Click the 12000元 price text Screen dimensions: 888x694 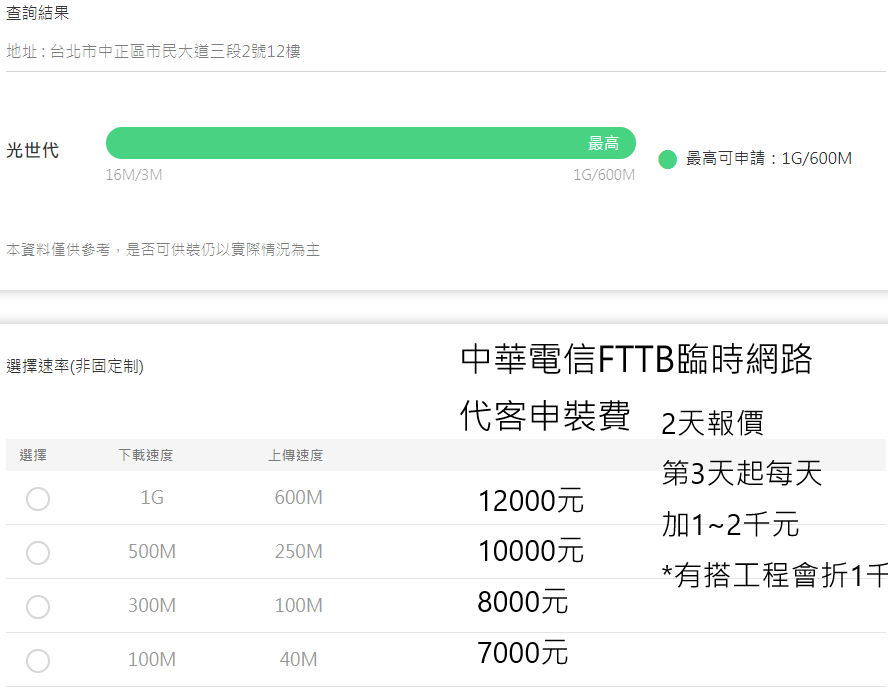pos(531,501)
